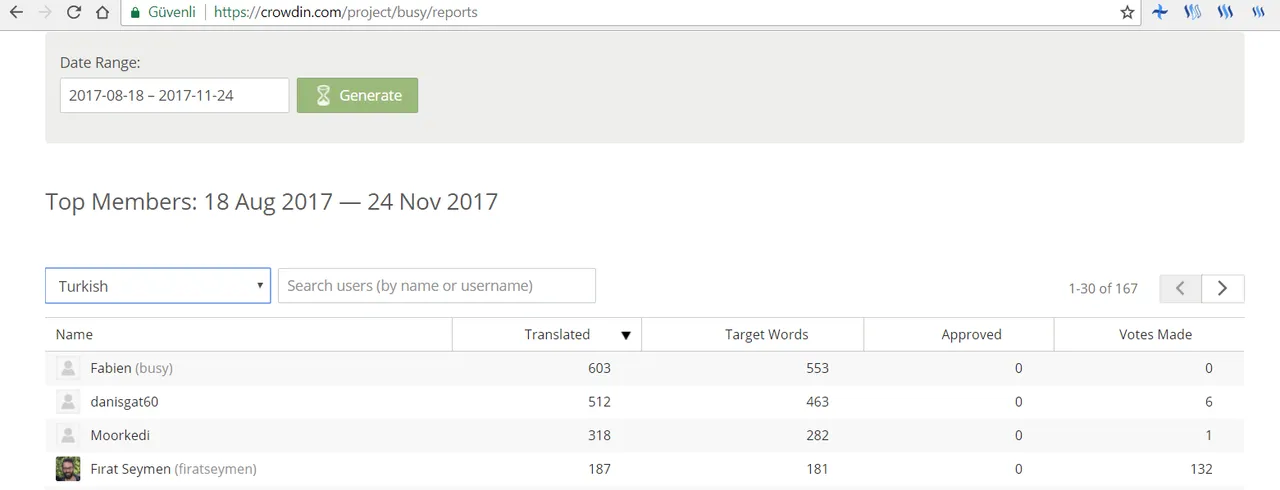Image resolution: width=1280 pixels, height=490 pixels.
Task: Sort table by Target Words column
Action: coord(767,335)
